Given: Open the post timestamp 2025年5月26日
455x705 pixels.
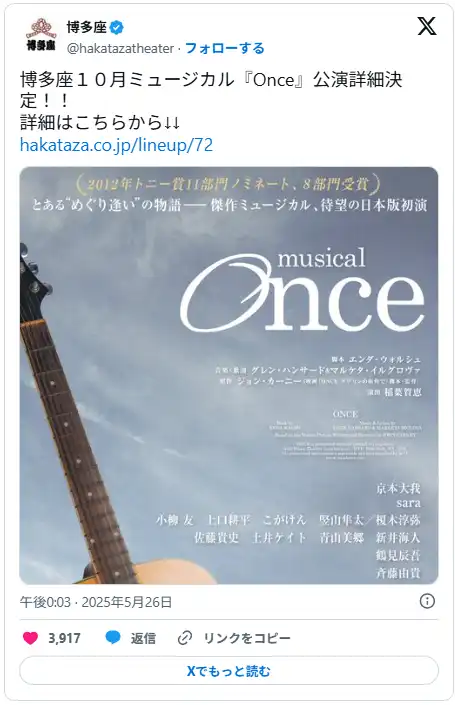Looking at the screenshot, I should tap(96, 602).
